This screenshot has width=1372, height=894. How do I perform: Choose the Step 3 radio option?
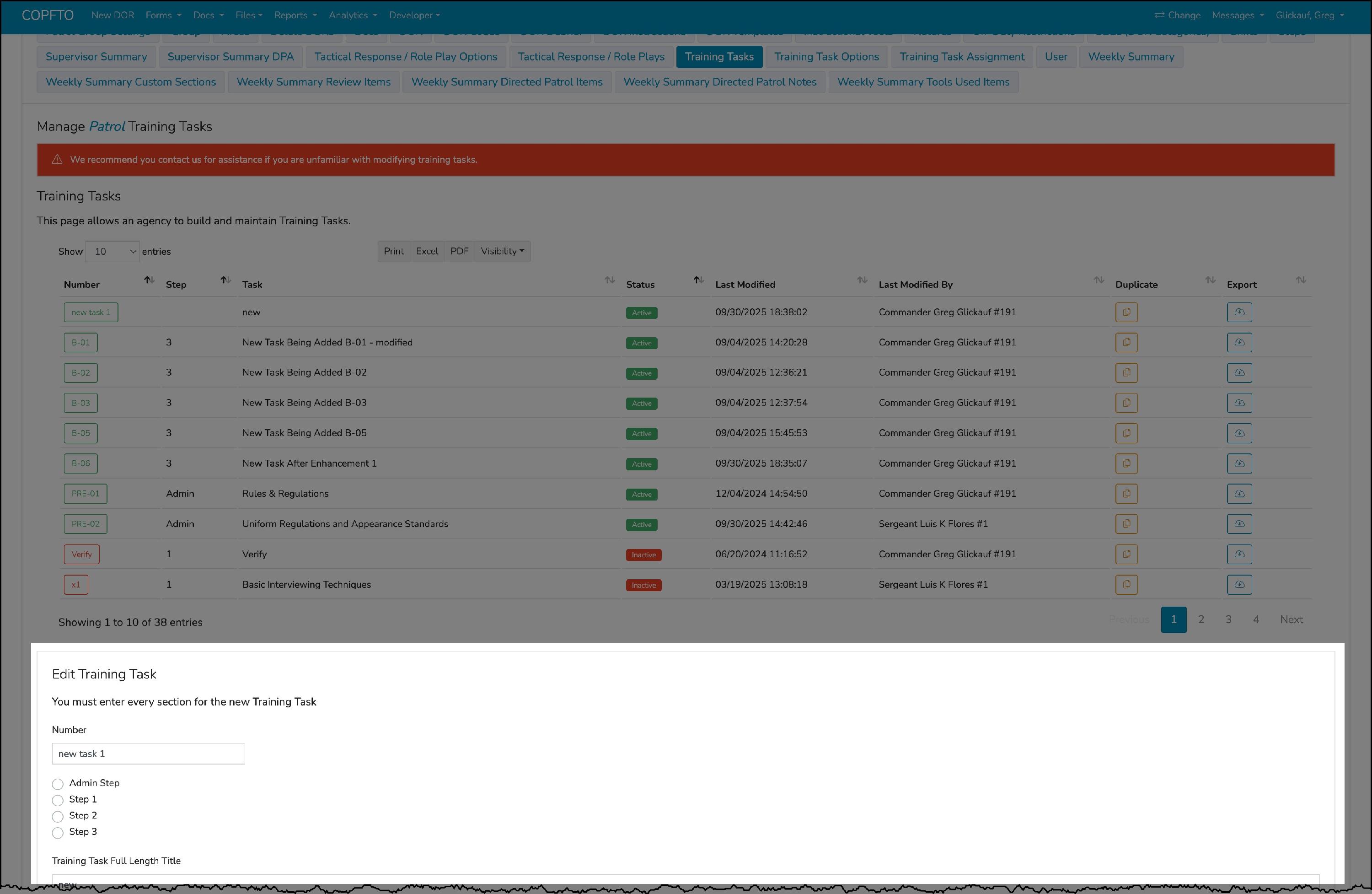coord(58,832)
